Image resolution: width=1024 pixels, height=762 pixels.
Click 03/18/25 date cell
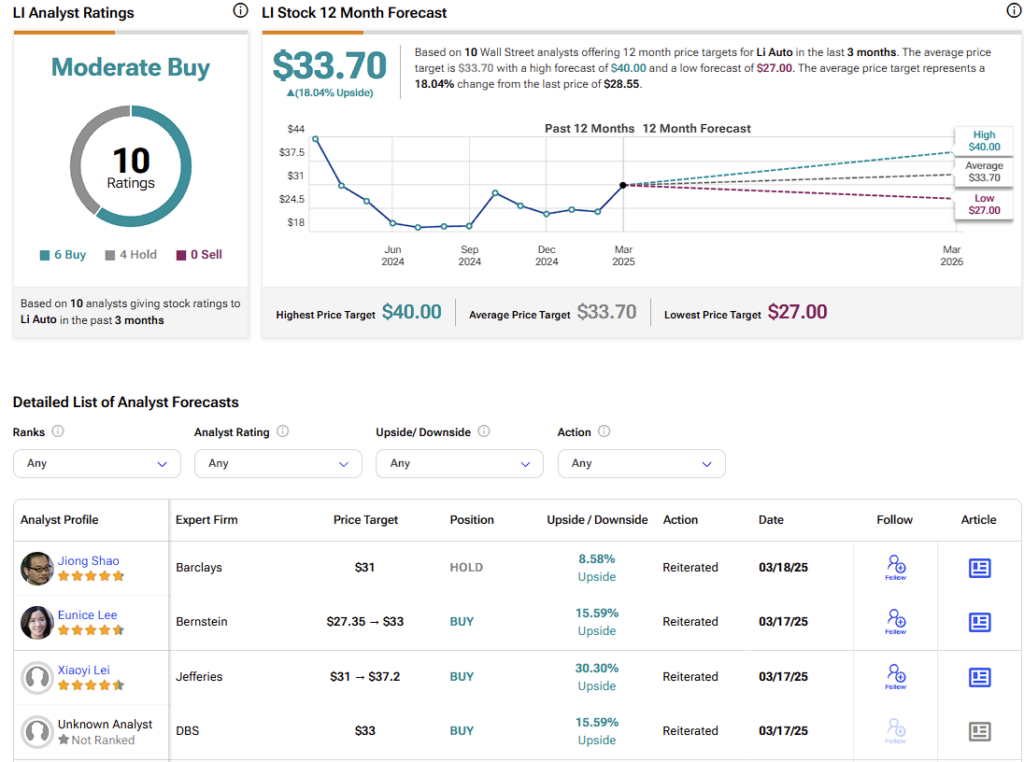(x=783, y=567)
